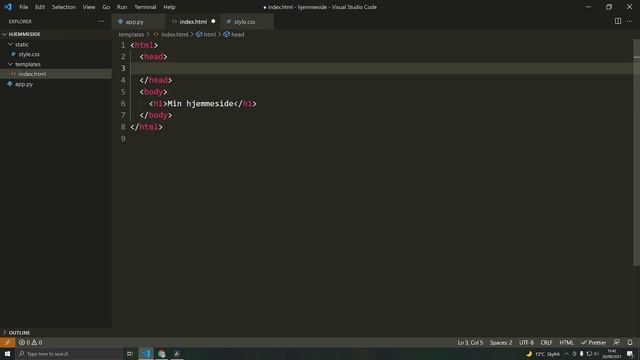Open app.py in the Explorer tree
The image size is (640, 360).
(56, 84)
